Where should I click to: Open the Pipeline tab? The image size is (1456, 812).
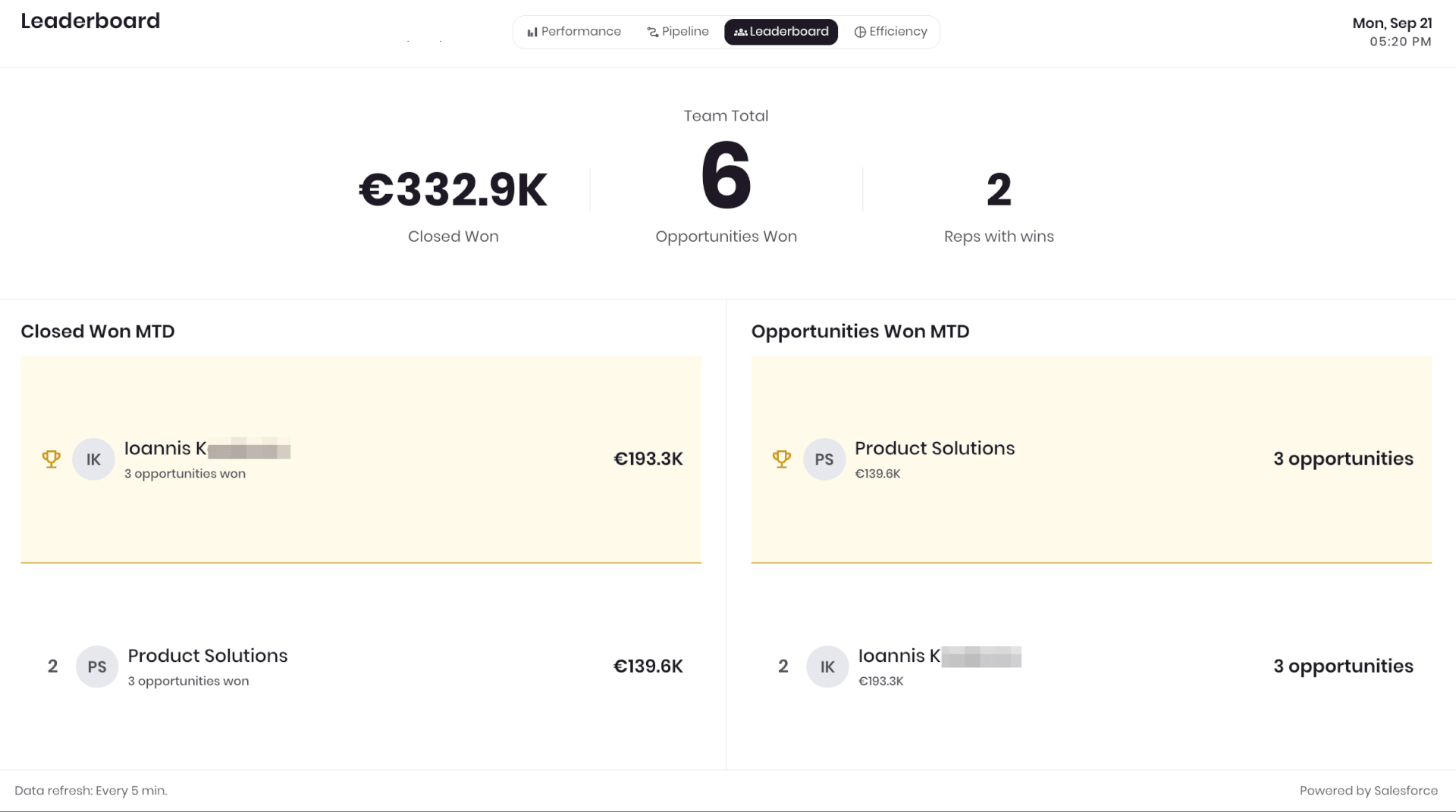(678, 32)
